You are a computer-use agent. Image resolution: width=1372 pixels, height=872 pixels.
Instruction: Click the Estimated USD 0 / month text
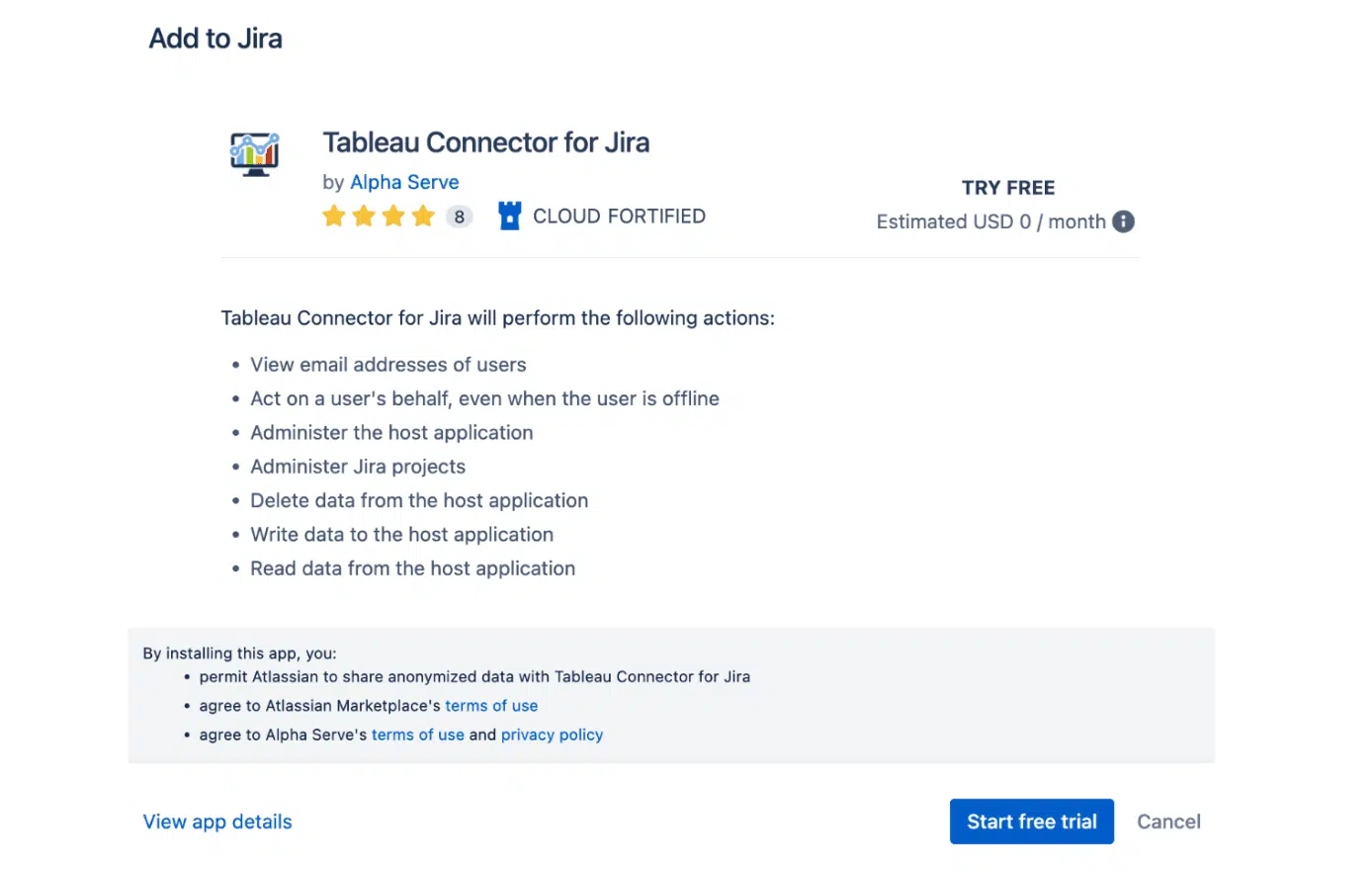tap(990, 221)
